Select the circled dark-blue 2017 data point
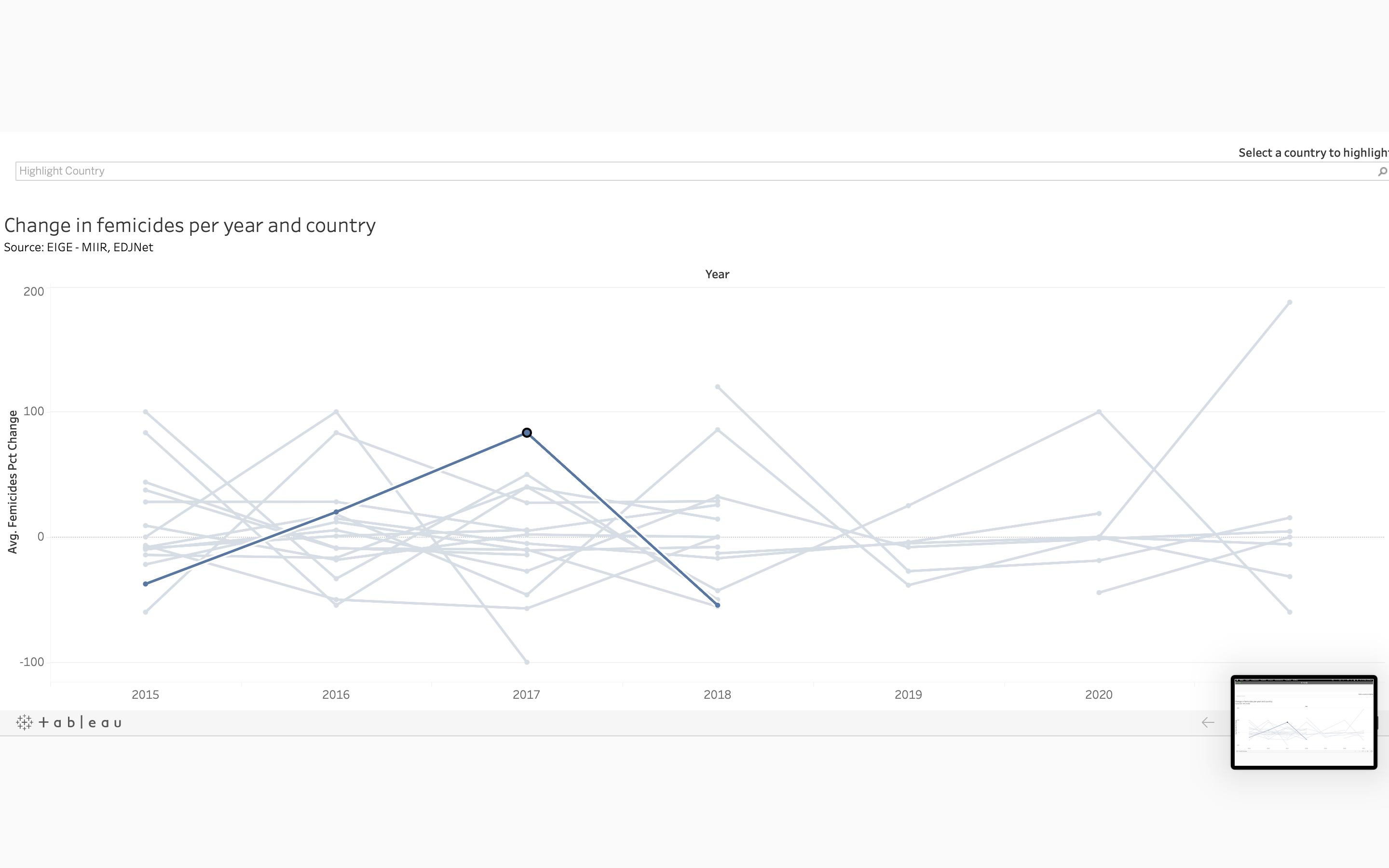 click(x=526, y=433)
